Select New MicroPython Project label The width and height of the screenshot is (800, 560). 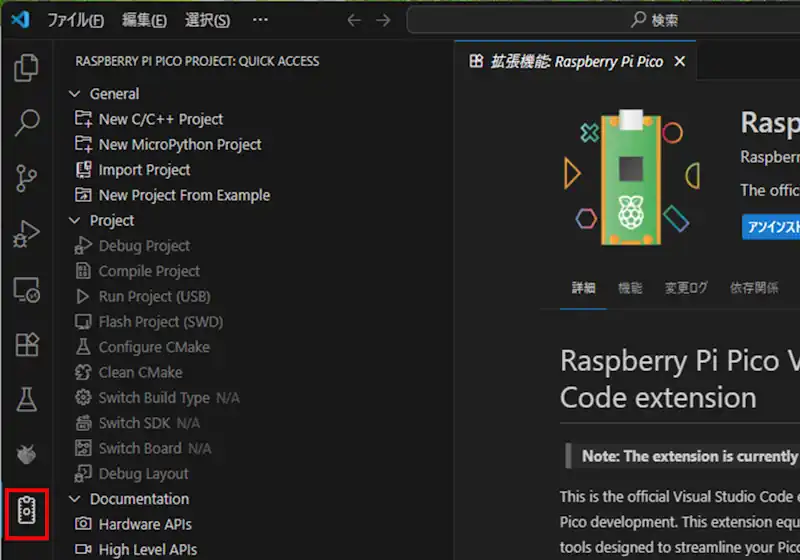[x=180, y=145]
